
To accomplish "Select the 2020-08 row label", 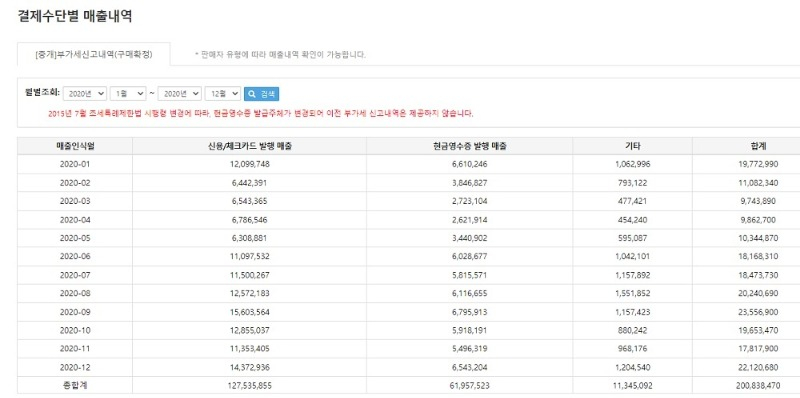I will (x=75, y=293).
